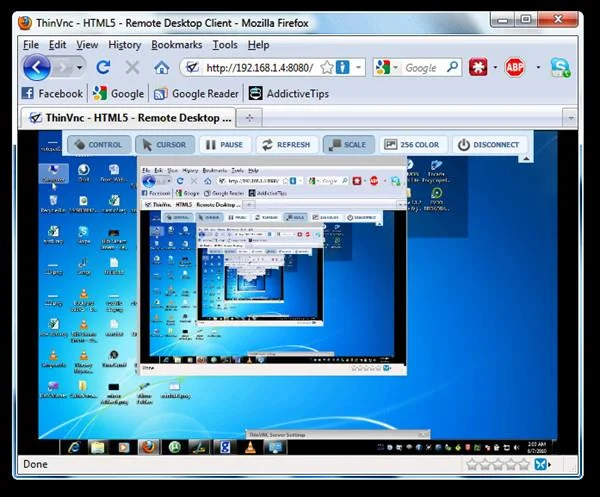Viewport: 600px width, 497px height.
Task: Open the Bookmarks menu
Action: (176, 45)
